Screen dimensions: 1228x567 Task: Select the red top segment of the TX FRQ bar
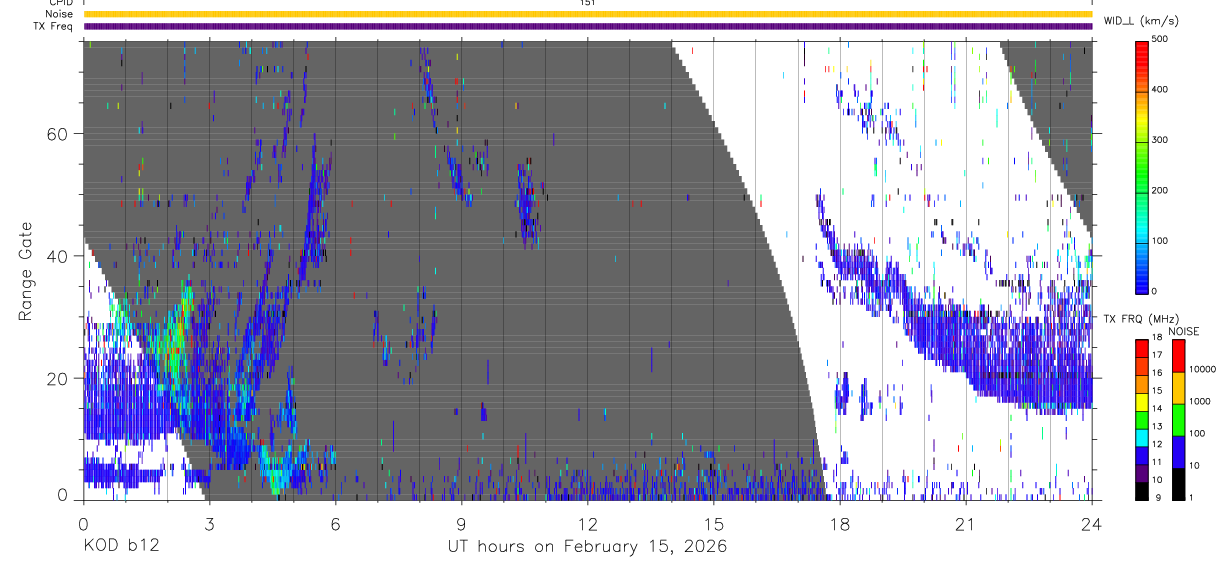click(x=1142, y=348)
